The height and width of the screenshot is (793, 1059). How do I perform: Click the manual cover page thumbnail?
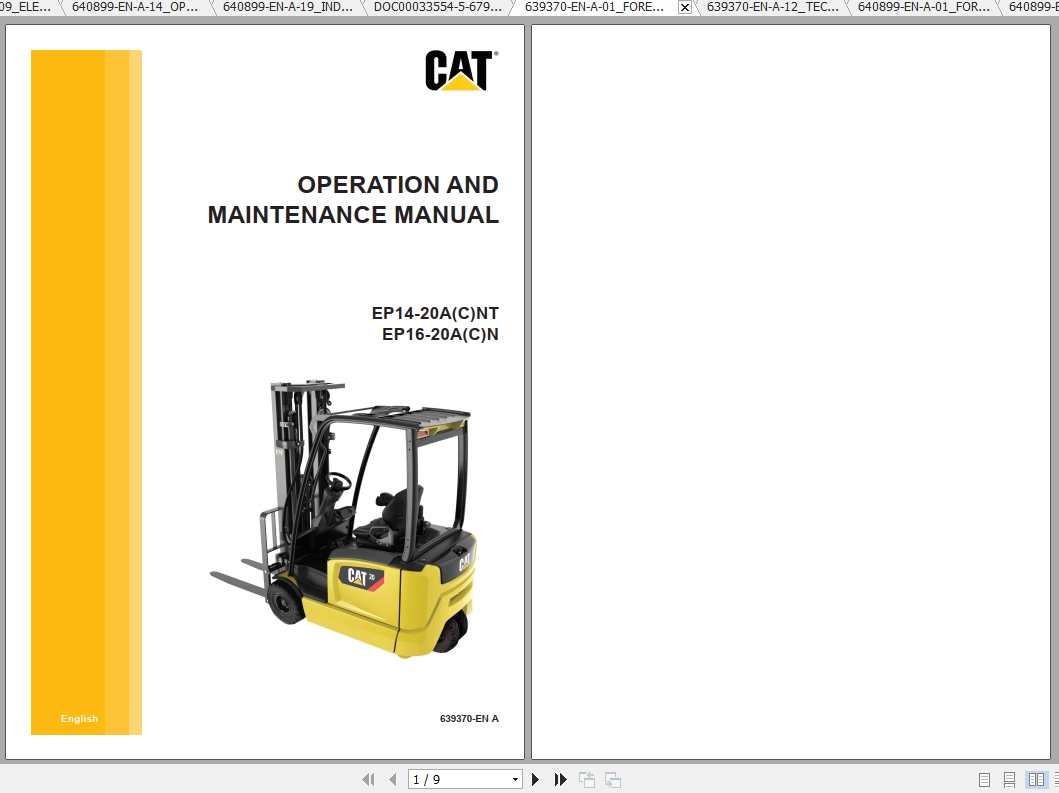(x=265, y=390)
